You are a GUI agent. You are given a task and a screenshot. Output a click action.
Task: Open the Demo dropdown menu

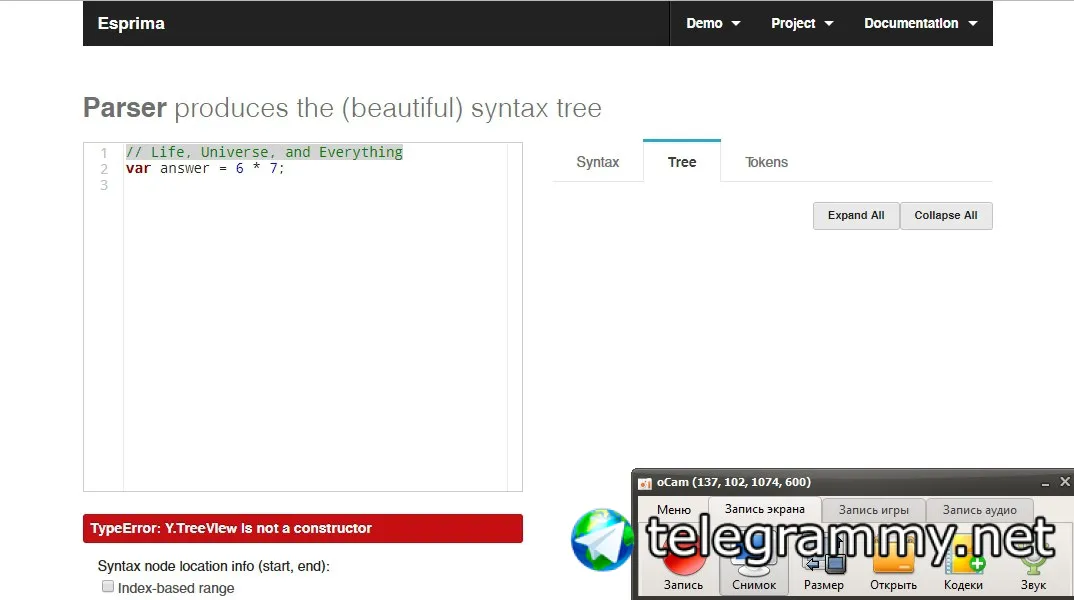pyautogui.click(x=713, y=23)
